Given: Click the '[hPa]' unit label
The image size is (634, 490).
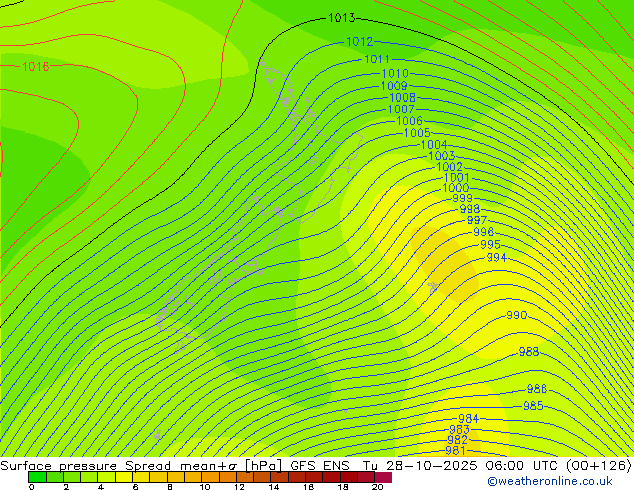Looking at the screenshot, I should coord(264,466).
